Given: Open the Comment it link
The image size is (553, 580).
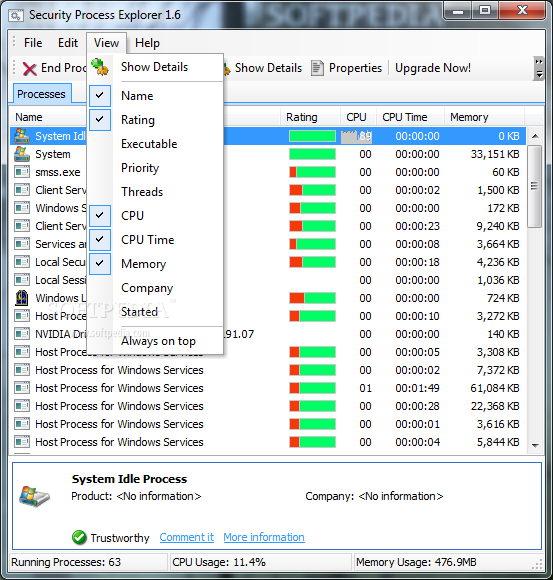Looking at the screenshot, I should [186, 537].
